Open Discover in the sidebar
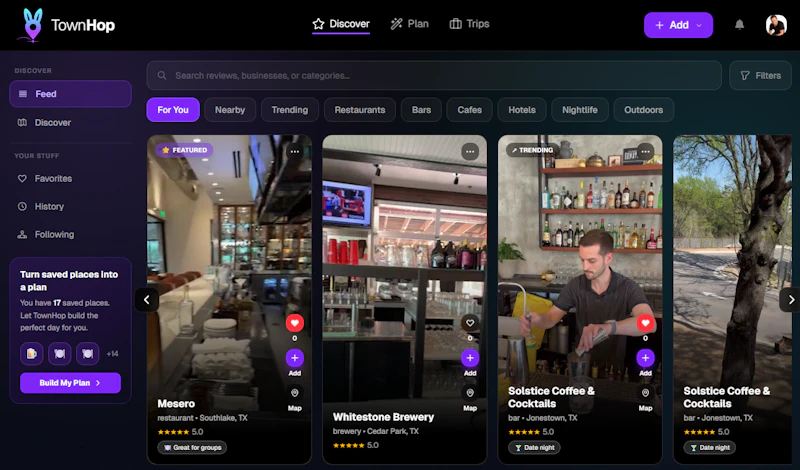 [x=70, y=122]
